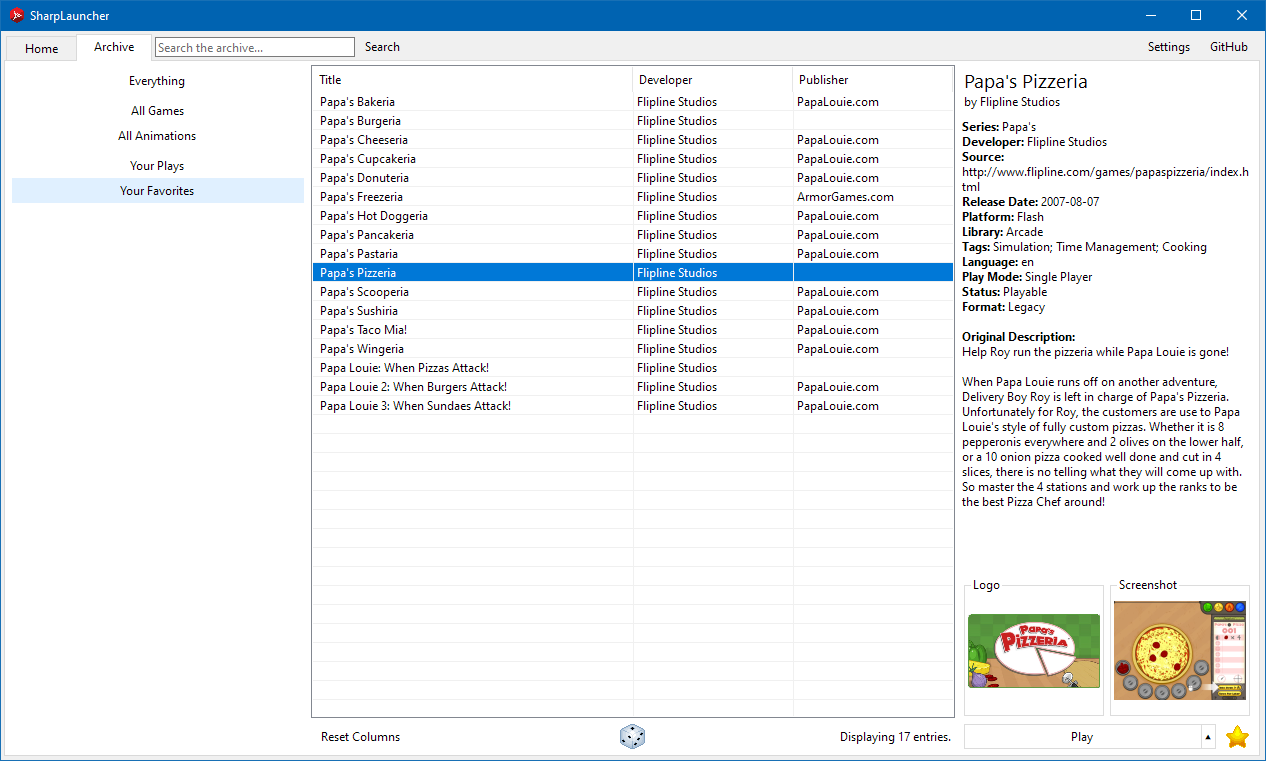This screenshot has width=1266, height=761.
Task: Select Papa's Cupcakeria row
Action: tap(633, 159)
